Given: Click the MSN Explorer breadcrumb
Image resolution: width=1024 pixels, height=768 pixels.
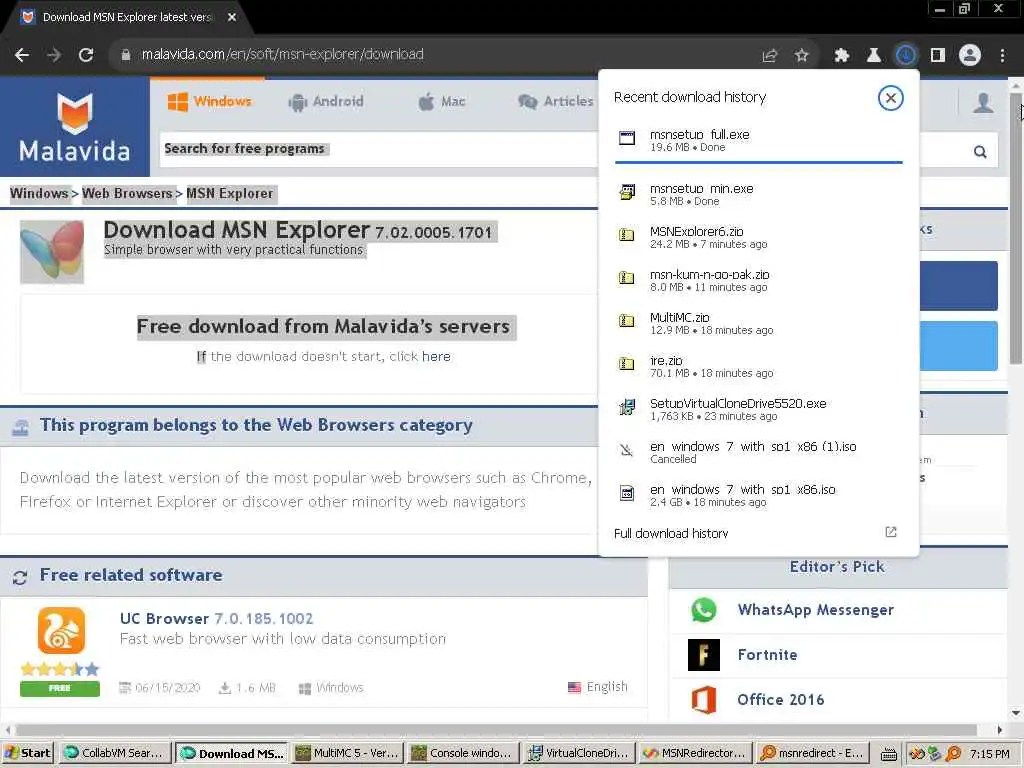Looking at the screenshot, I should click(230, 193).
